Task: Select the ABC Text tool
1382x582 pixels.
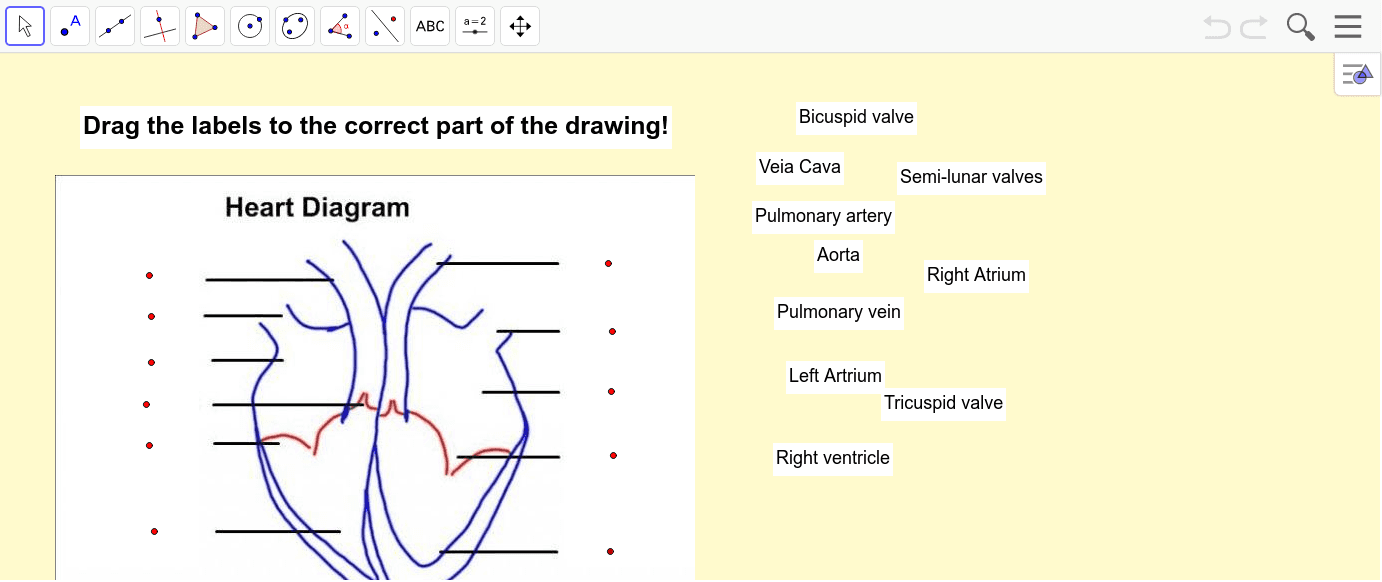Action: point(430,26)
